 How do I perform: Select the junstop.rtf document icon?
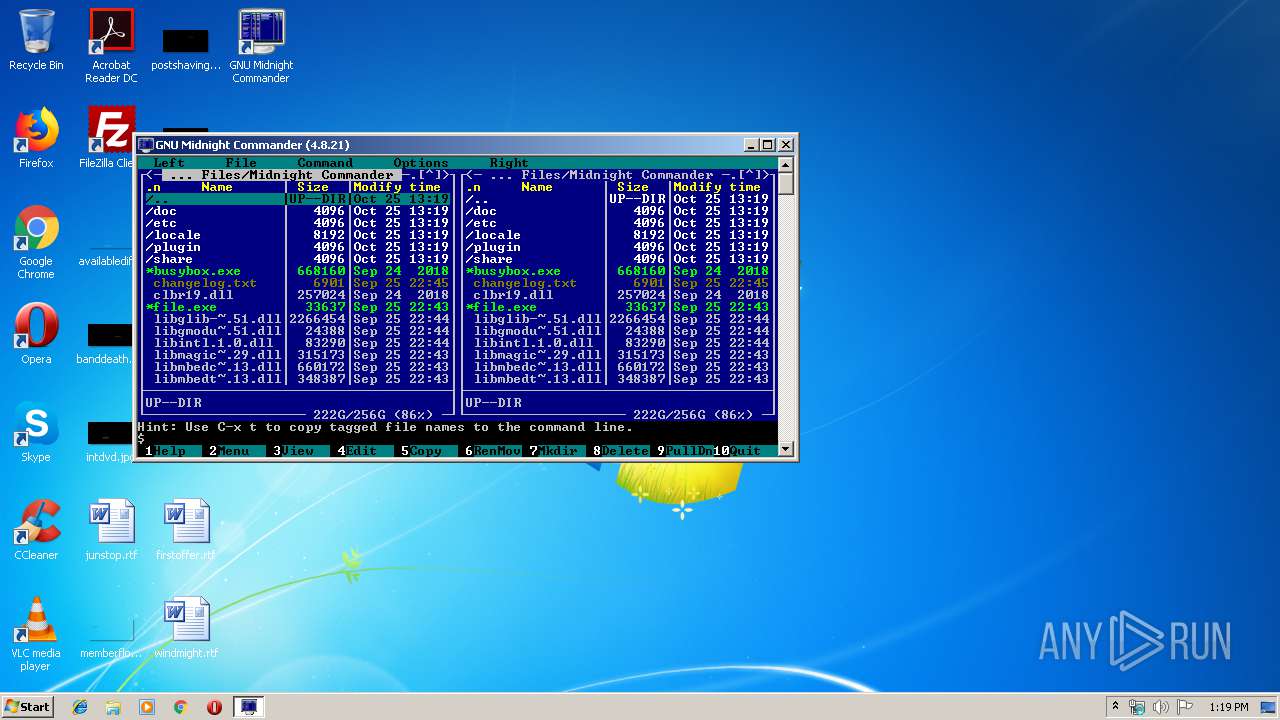(x=111, y=530)
